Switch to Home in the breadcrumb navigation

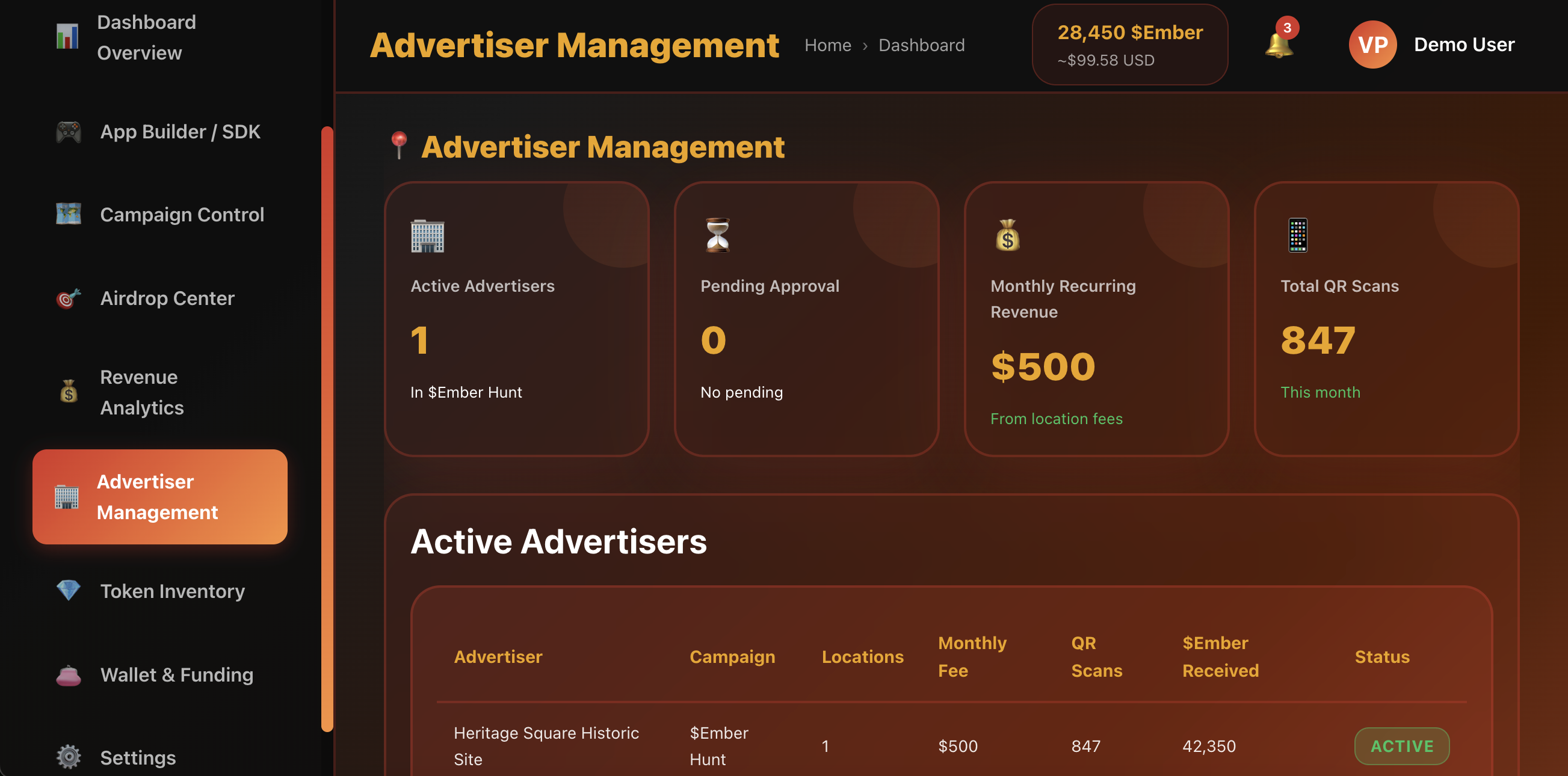(828, 45)
